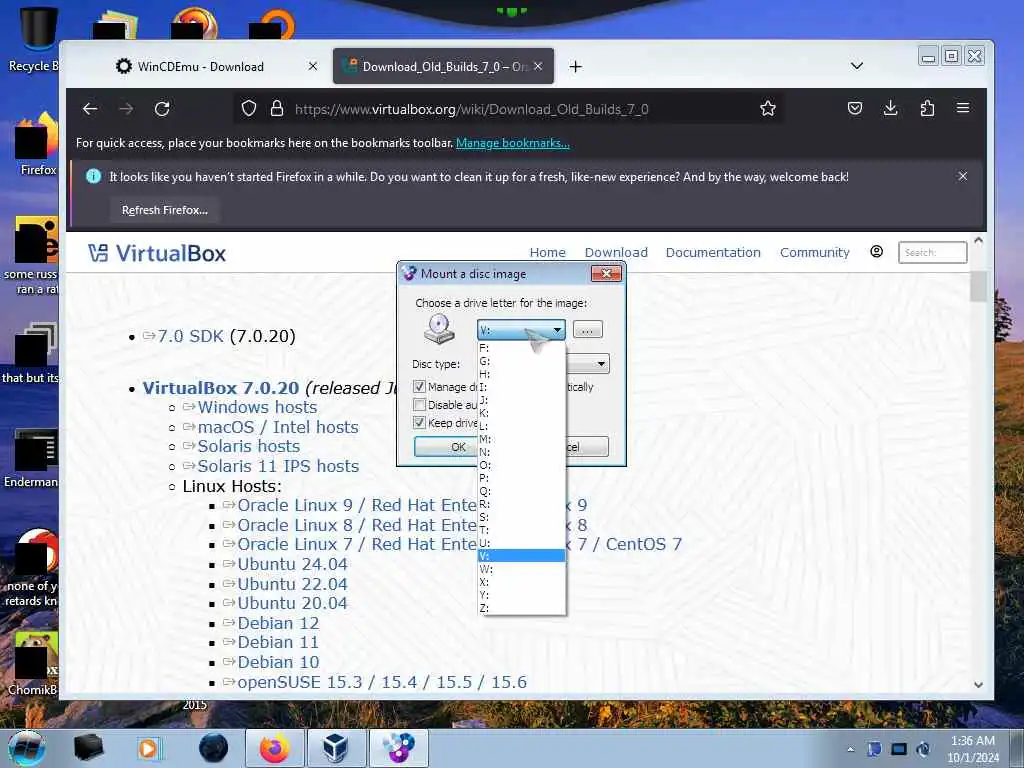Open a new tab with the plus icon
The height and width of the screenshot is (768, 1024).
coord(575,67)
